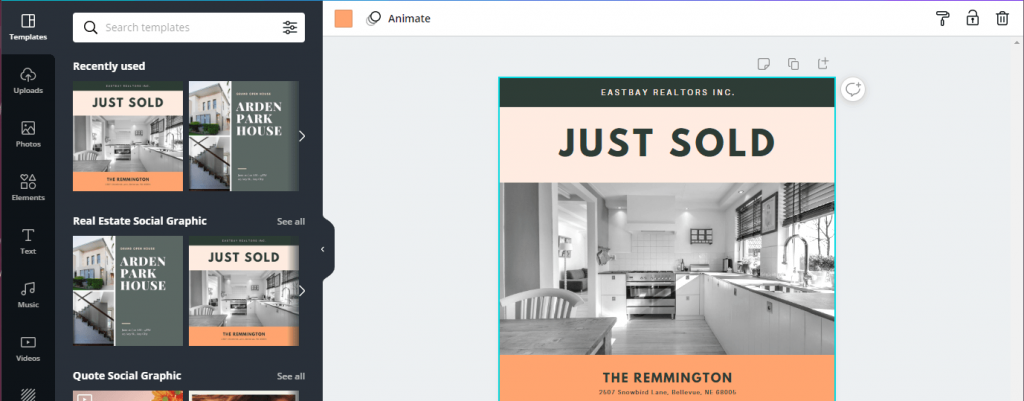Viewport: 1024px width, 401px height.
Task: Select the Arden Park House template under Recently used
Action: [244, 136]
